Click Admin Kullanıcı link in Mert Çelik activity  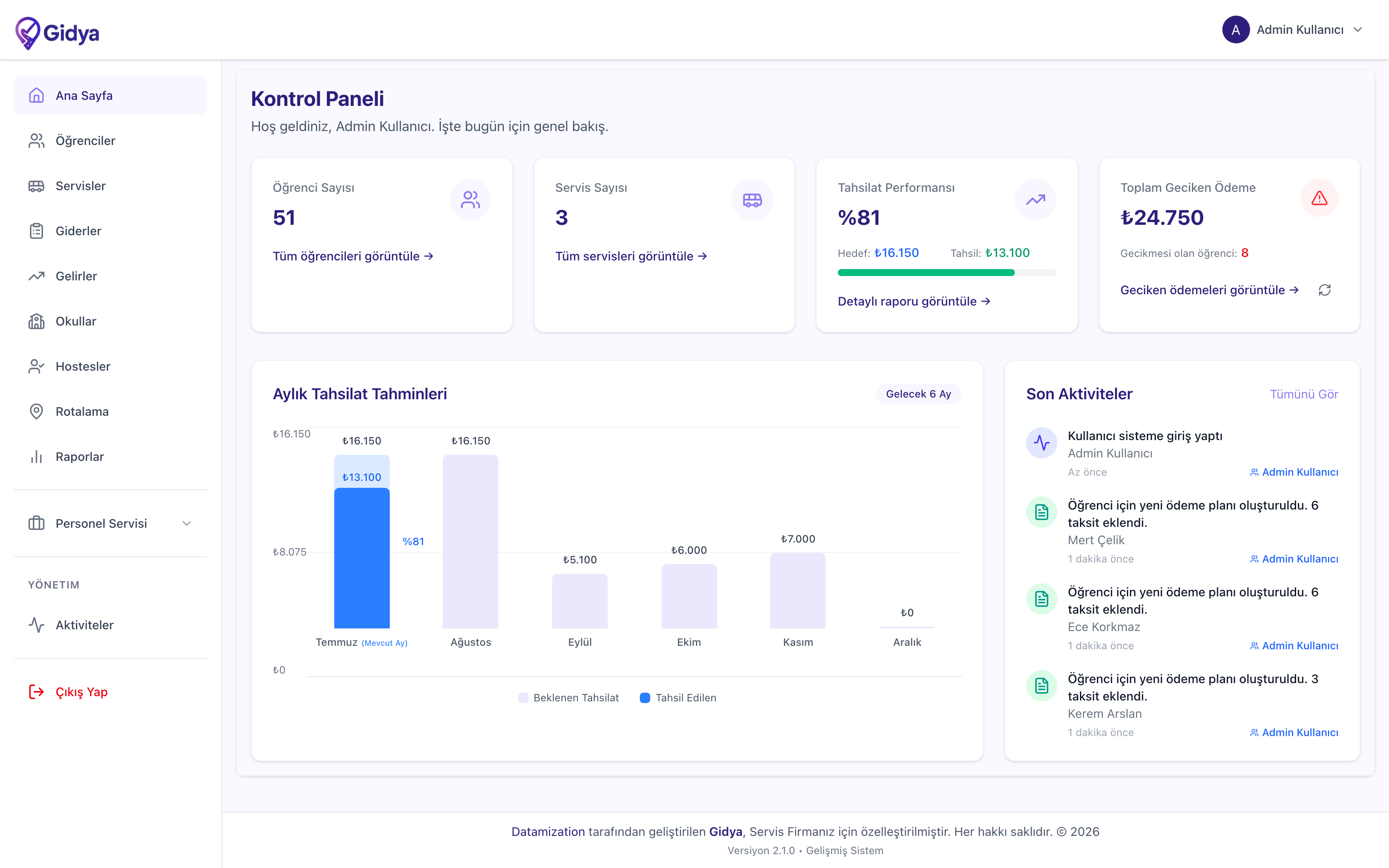pyautogui.click(x=1294, y=559)
